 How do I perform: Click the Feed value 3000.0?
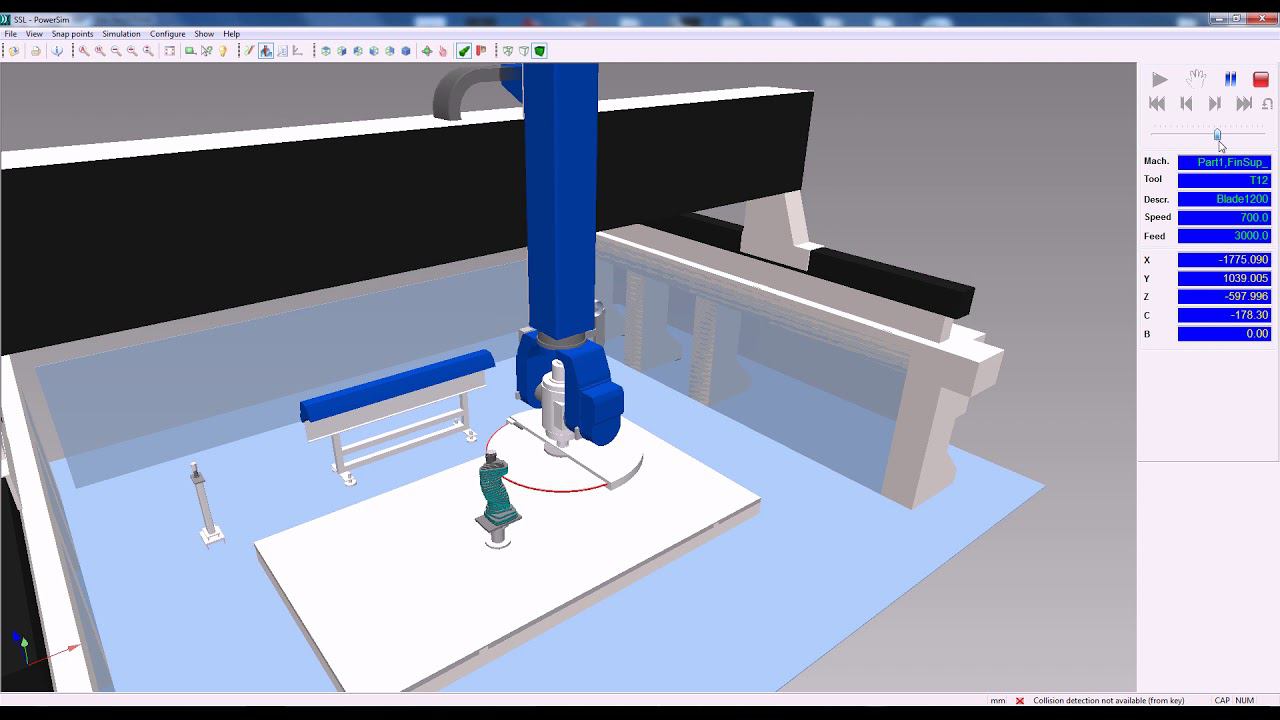(x=1224, y=236)
